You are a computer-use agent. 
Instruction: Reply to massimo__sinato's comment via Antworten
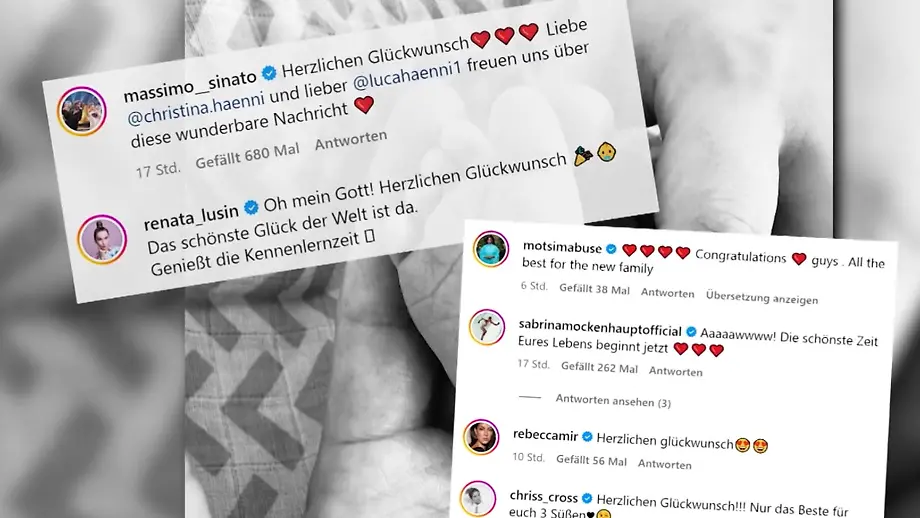351,140
